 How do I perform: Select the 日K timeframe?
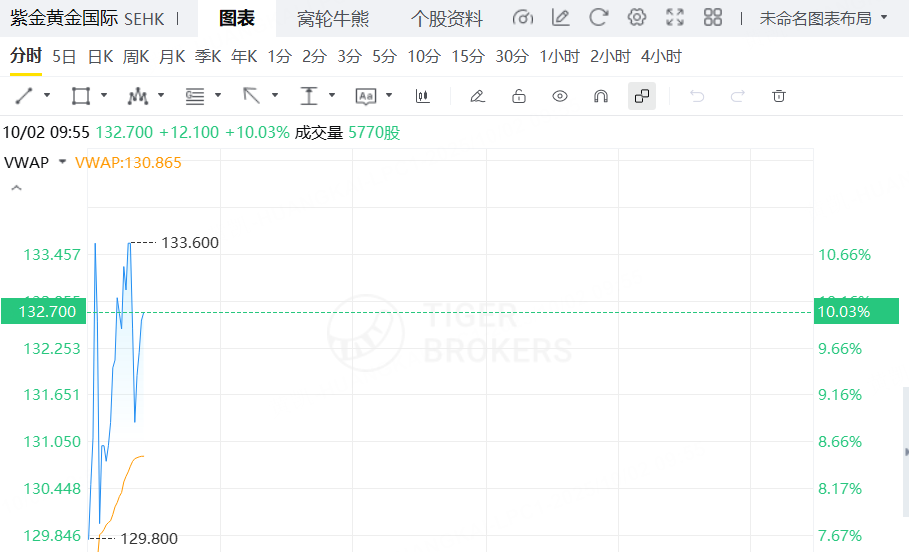coord(100,57)
